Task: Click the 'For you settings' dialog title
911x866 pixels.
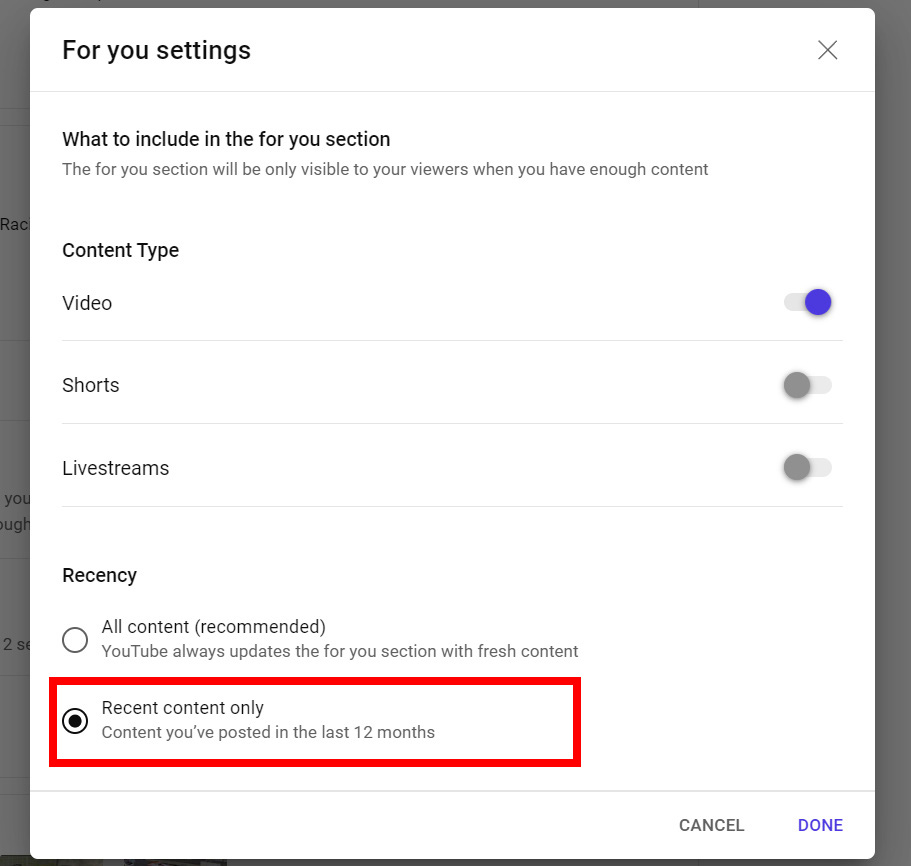Action: 156,50
